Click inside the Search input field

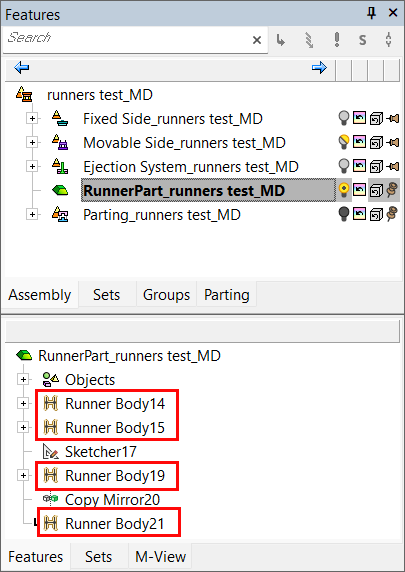128,38
